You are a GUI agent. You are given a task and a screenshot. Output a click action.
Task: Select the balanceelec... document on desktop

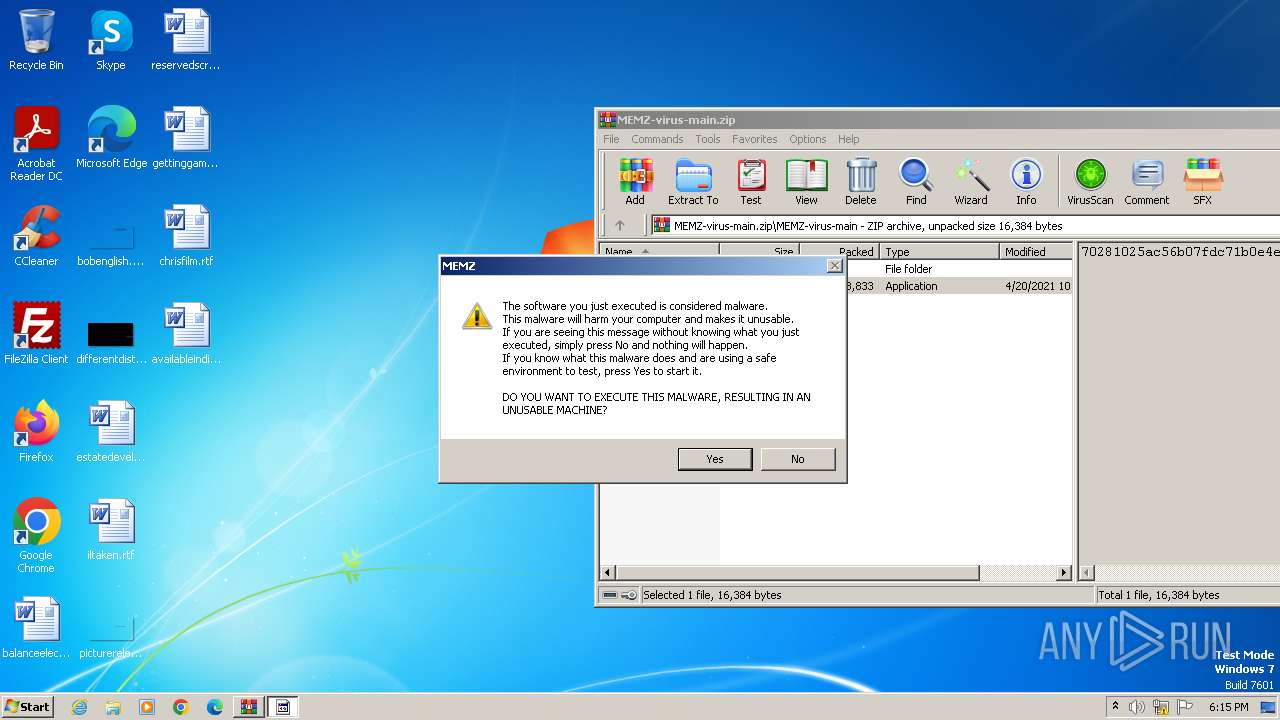(x=36, y=628)
